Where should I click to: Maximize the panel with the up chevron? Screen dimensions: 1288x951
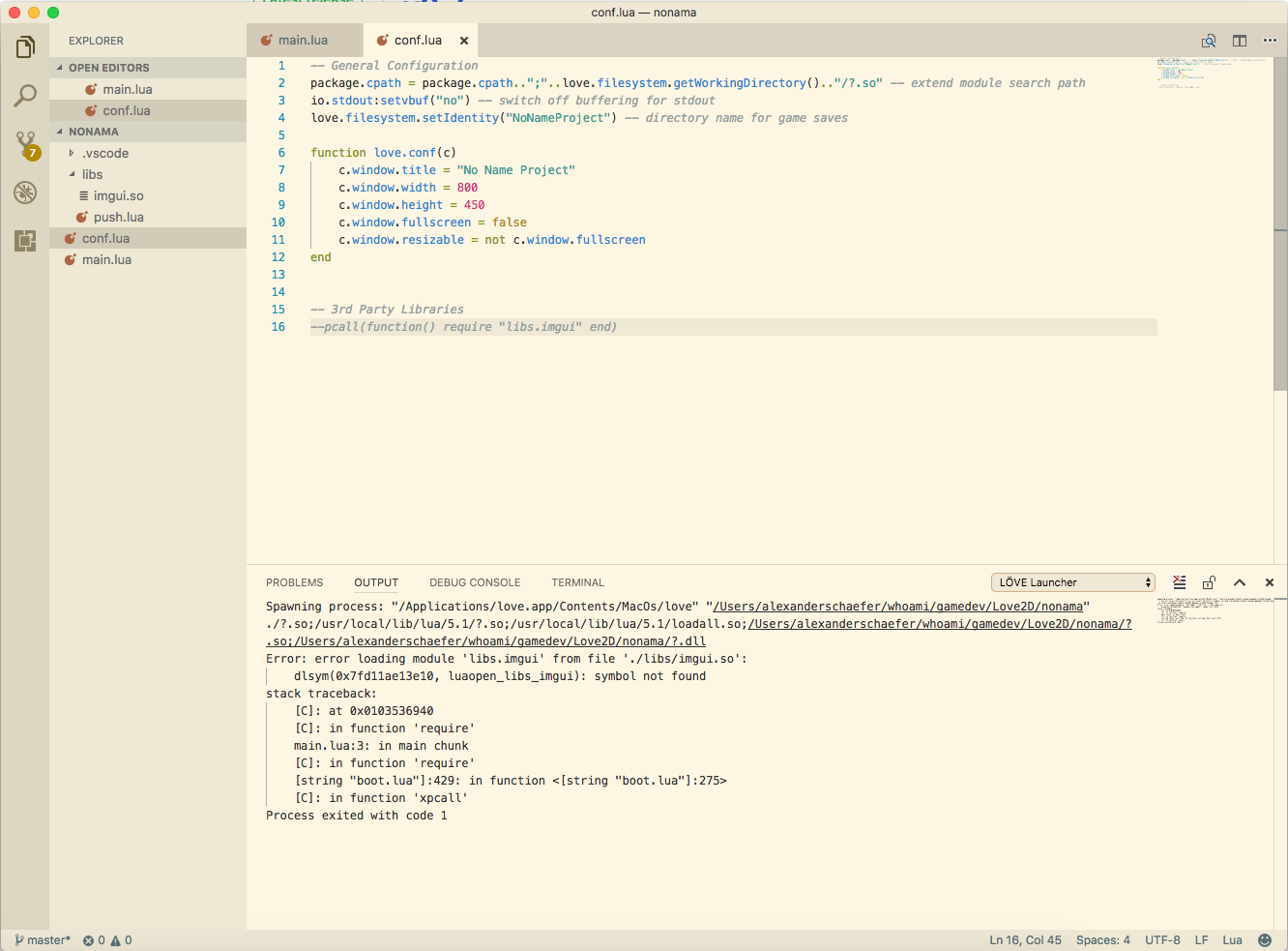tap(1240, 582)
